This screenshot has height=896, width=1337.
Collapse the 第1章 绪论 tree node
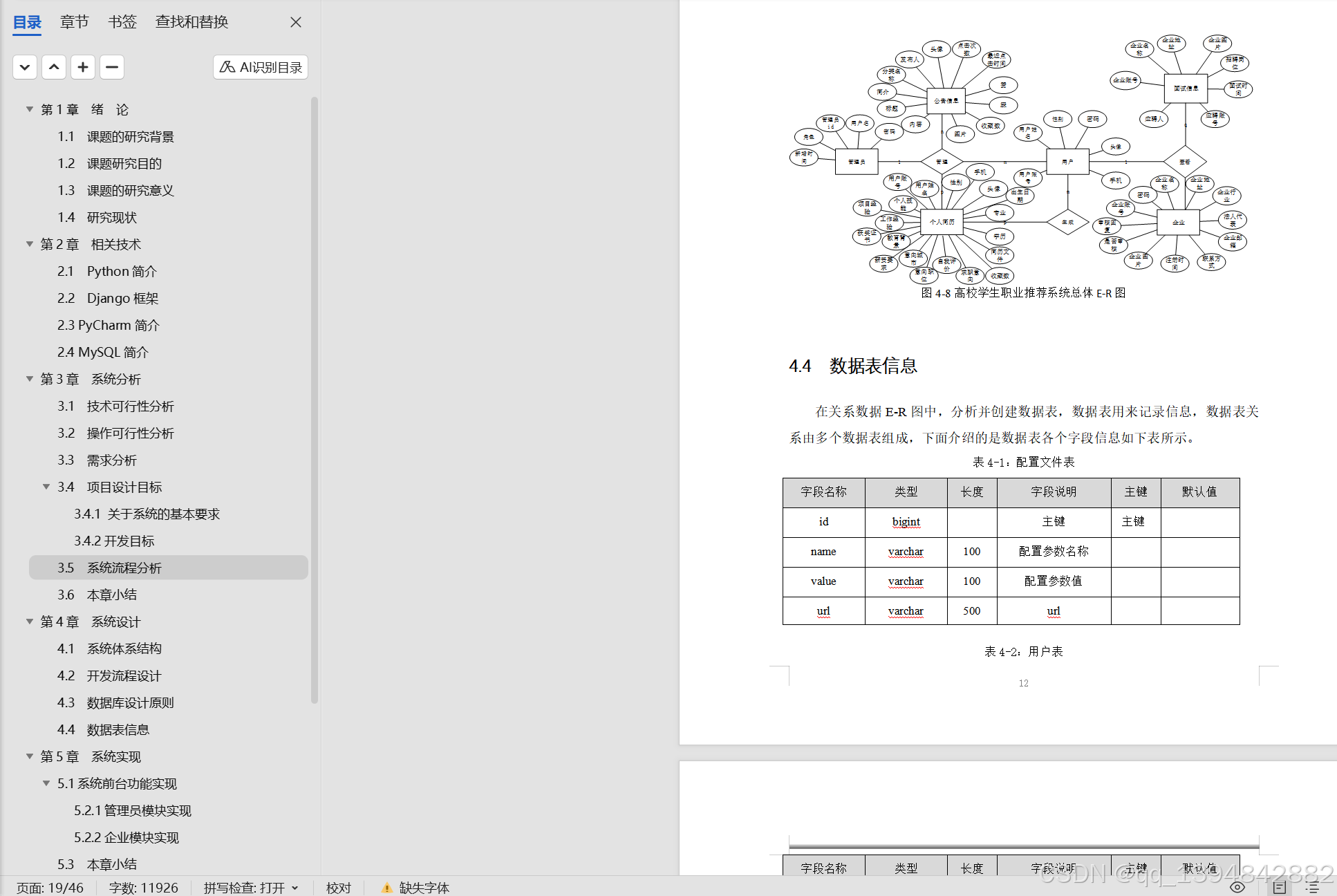coord(30,109)
